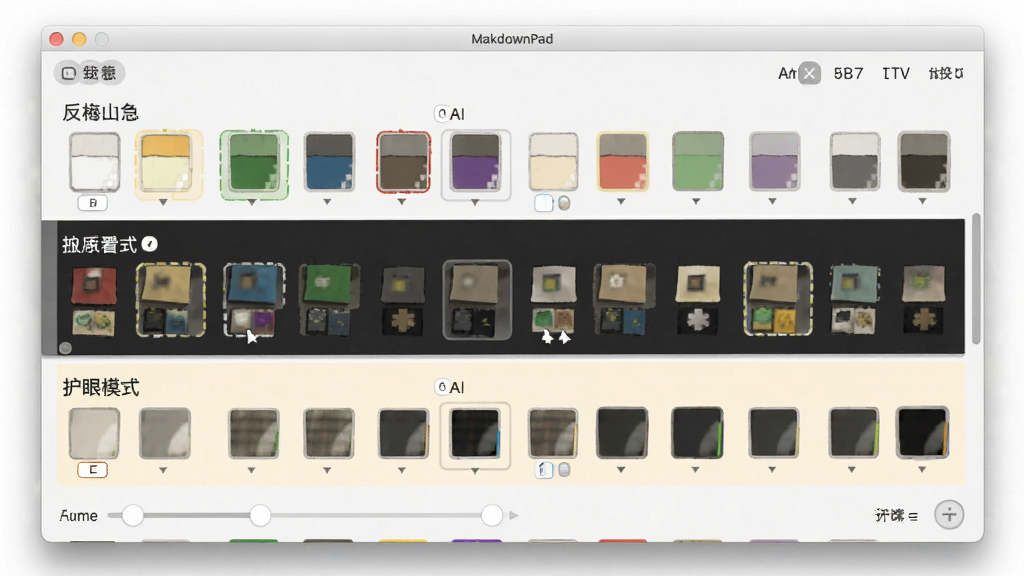The width and height of the screenshot is (1024, 576).
Task: Choose the gray and blue theme swatch
Action: (x=329, y=162)
